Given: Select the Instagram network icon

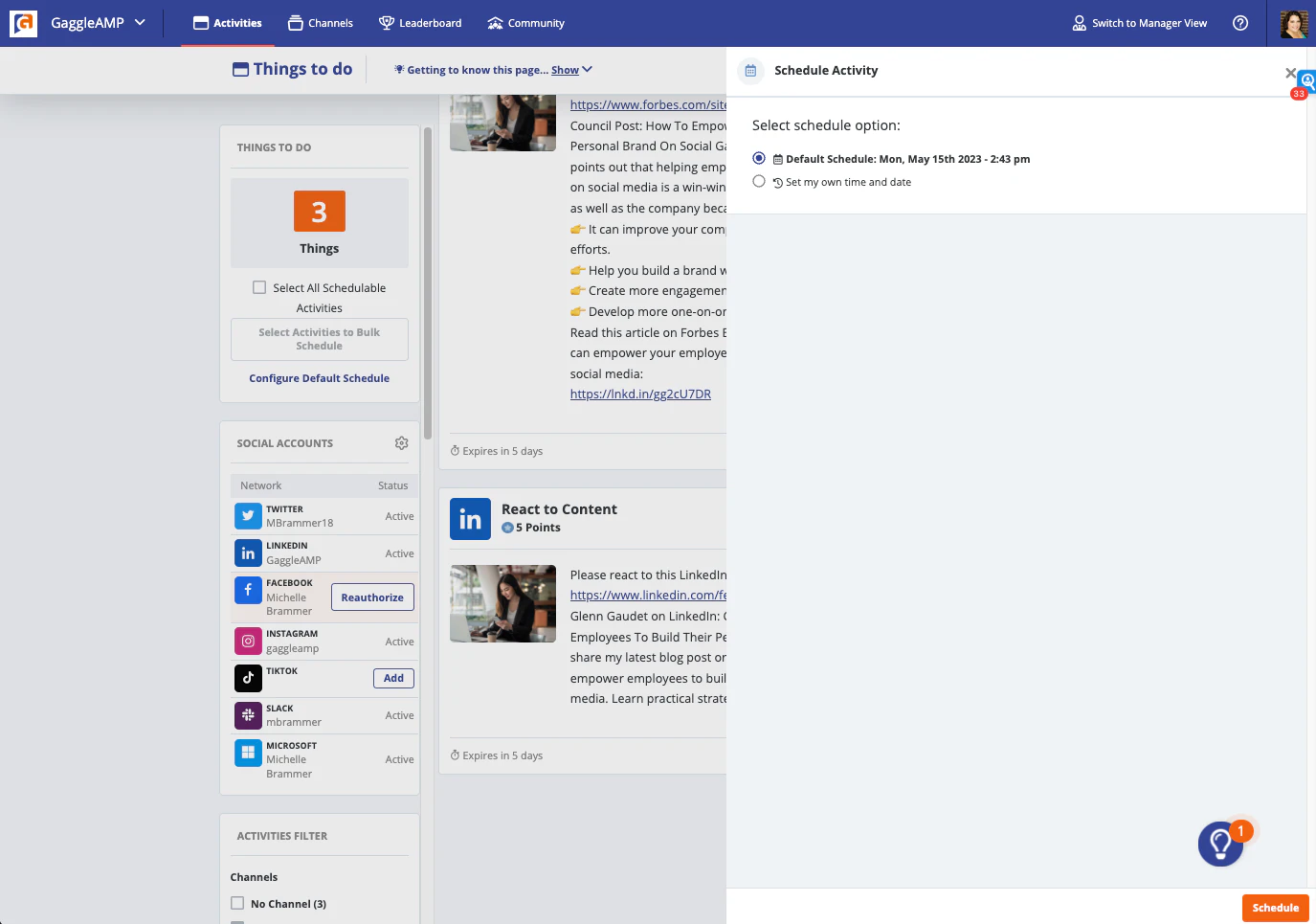Looking at the screenshot, I should pos(248,641).
